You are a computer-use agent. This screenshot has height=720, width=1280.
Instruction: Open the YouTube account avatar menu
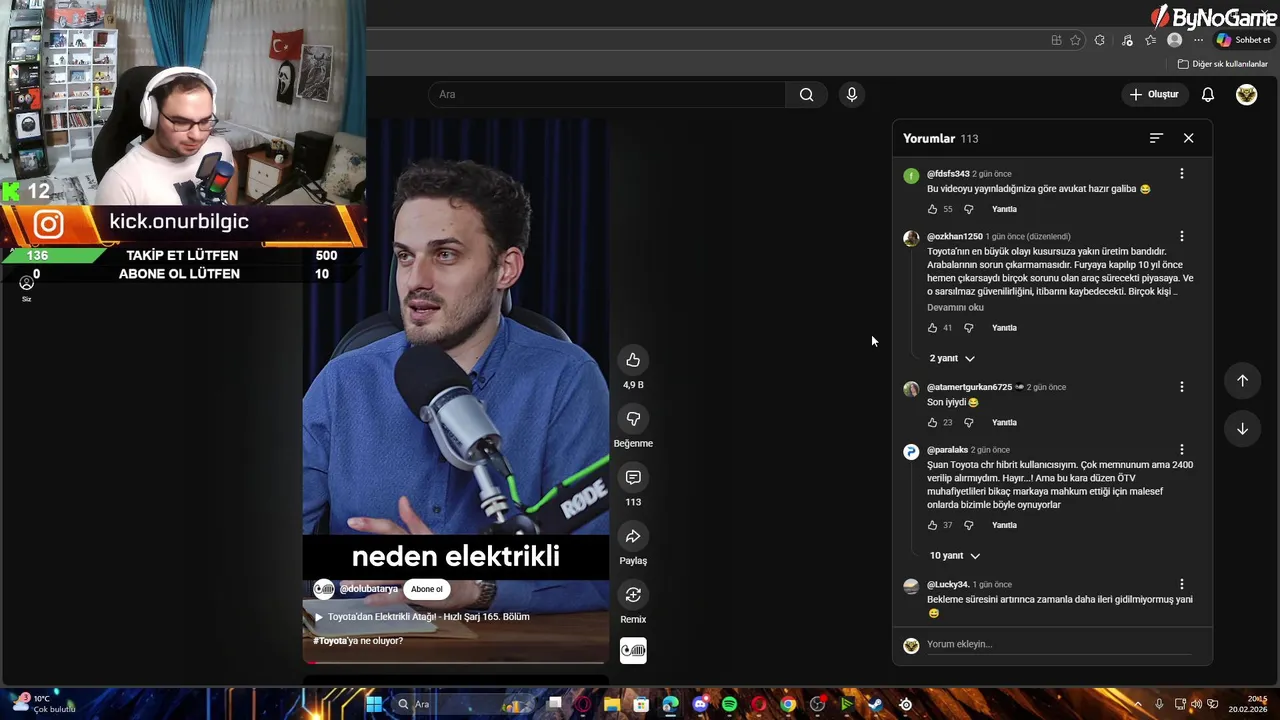point(1246,94)
